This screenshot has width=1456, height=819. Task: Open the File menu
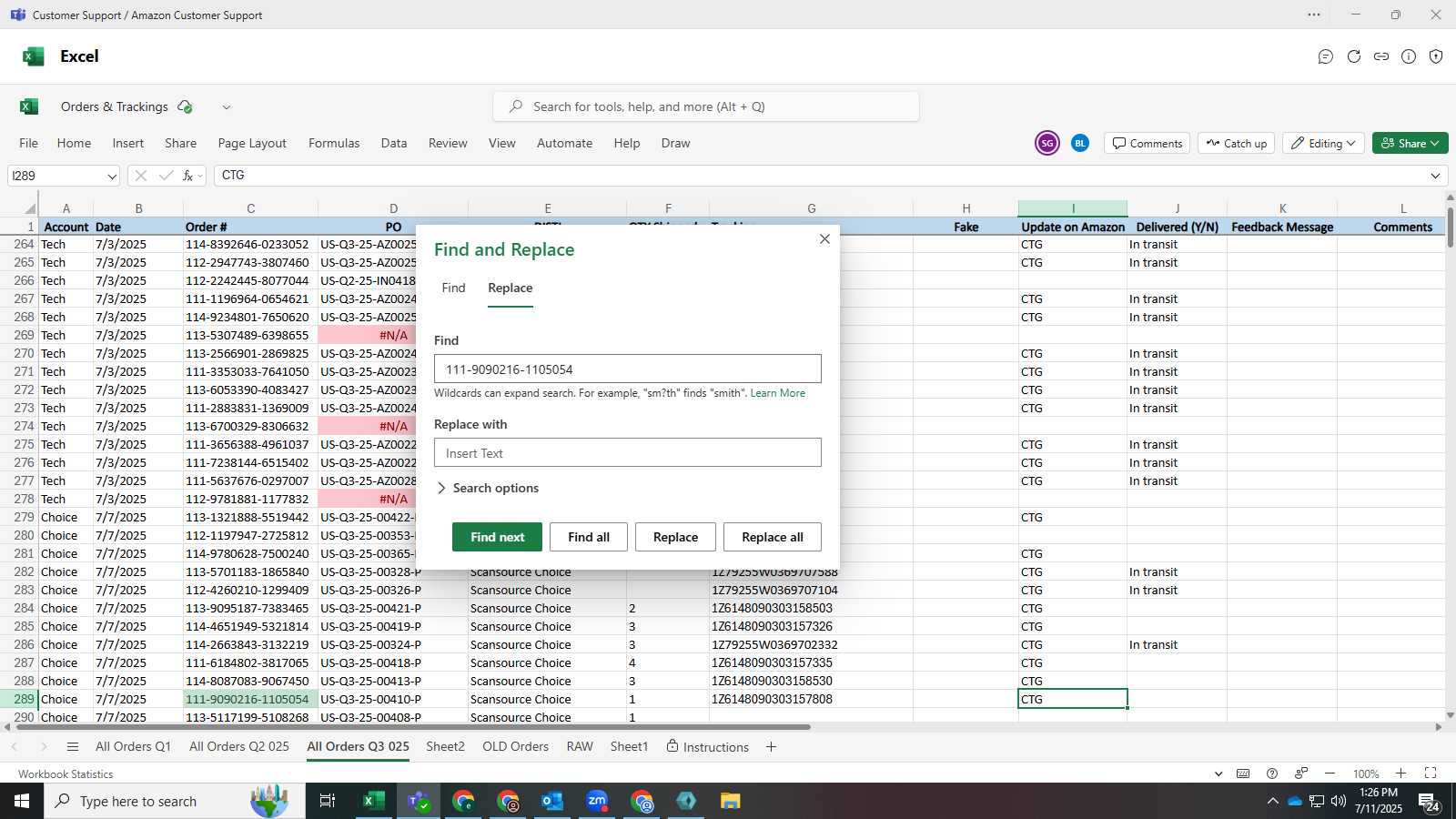coord(29,143)
